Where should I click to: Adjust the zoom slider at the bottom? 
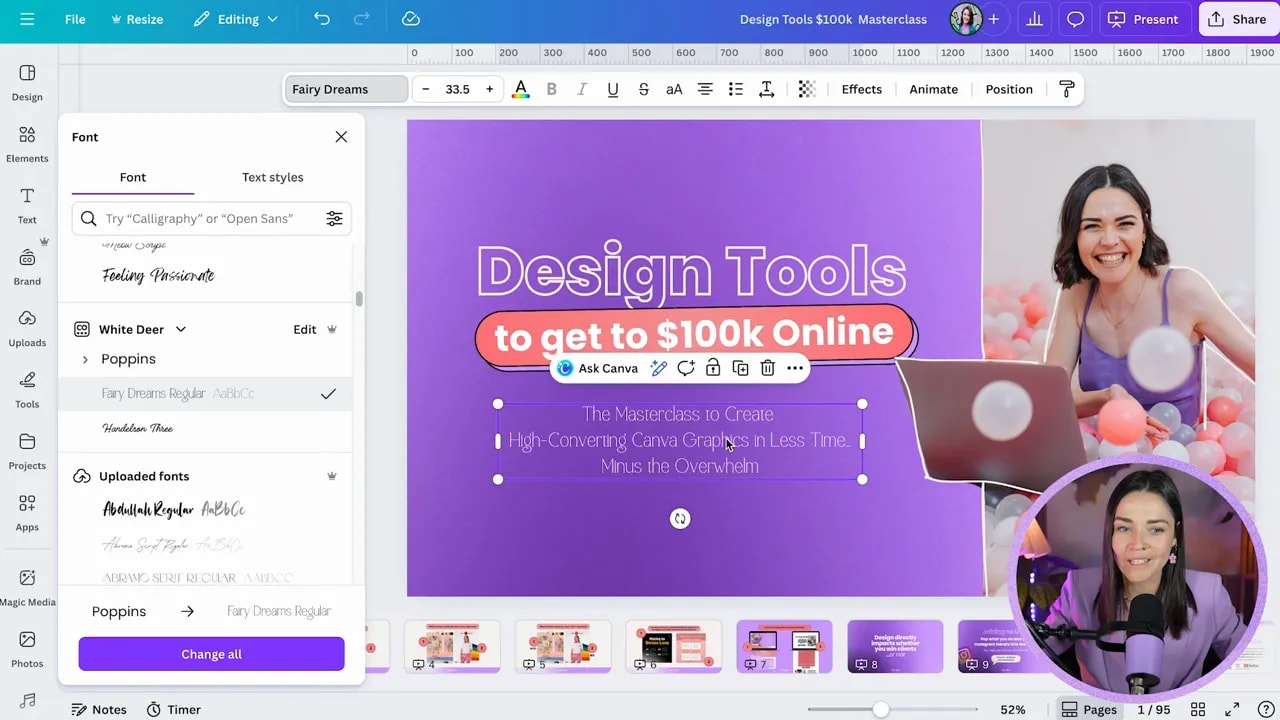880,709
